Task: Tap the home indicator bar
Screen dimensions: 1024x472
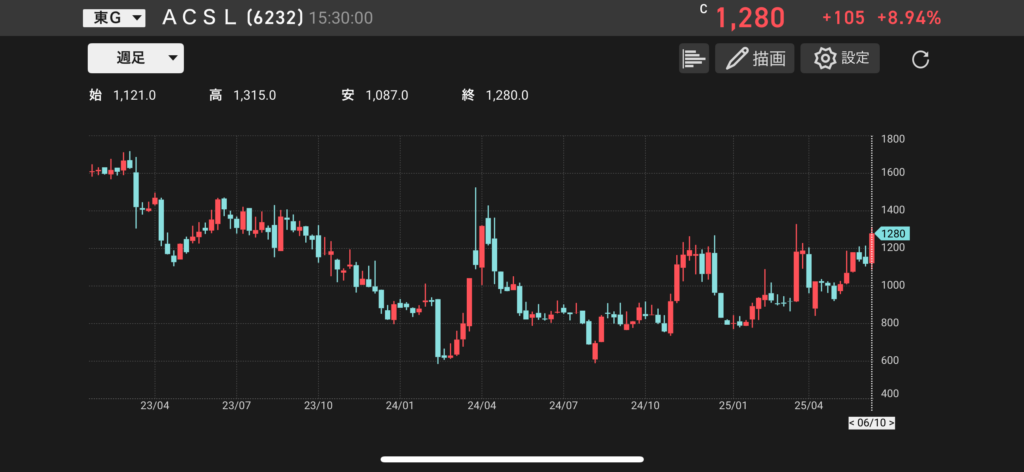Action: click(x=512, y=459)
